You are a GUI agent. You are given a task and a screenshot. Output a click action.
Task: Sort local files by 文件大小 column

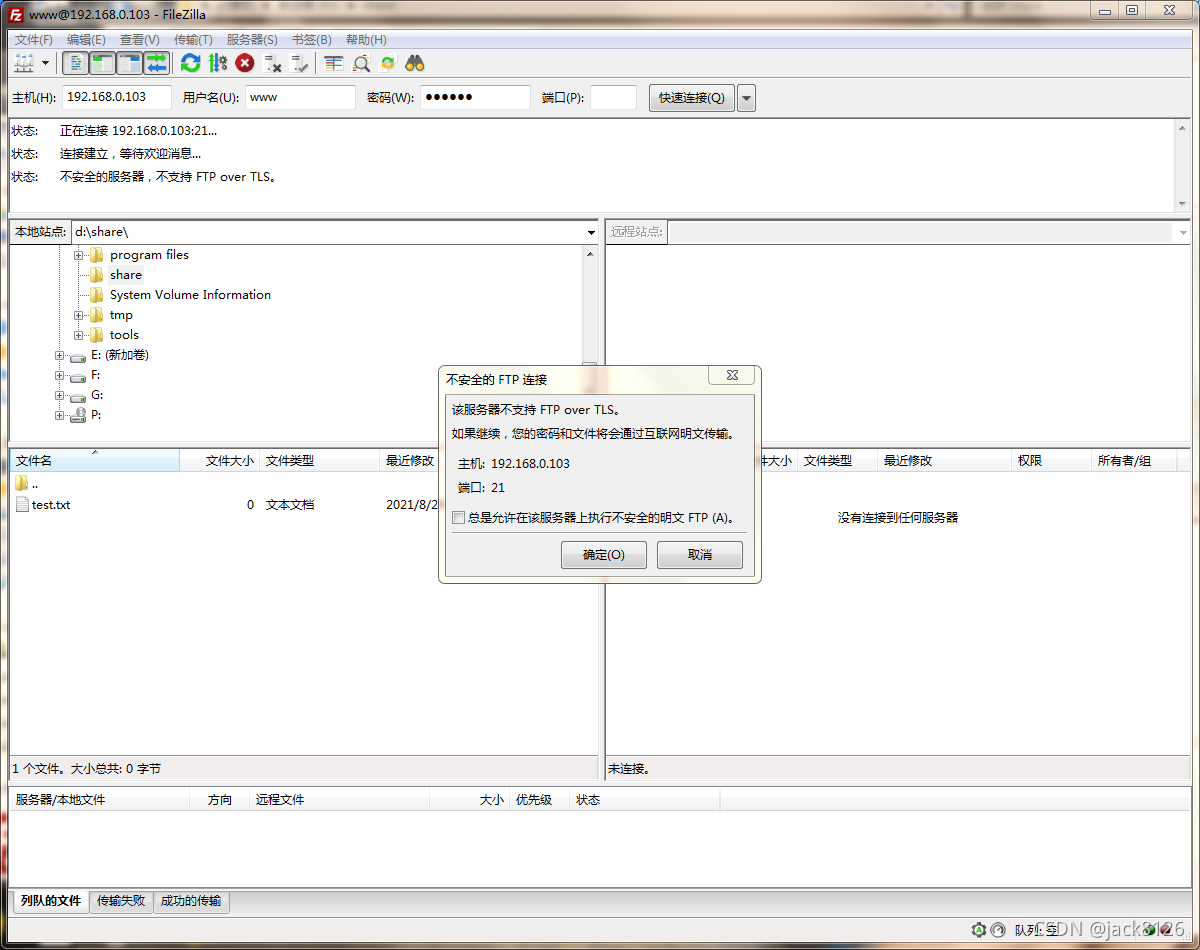coord(220,461)
